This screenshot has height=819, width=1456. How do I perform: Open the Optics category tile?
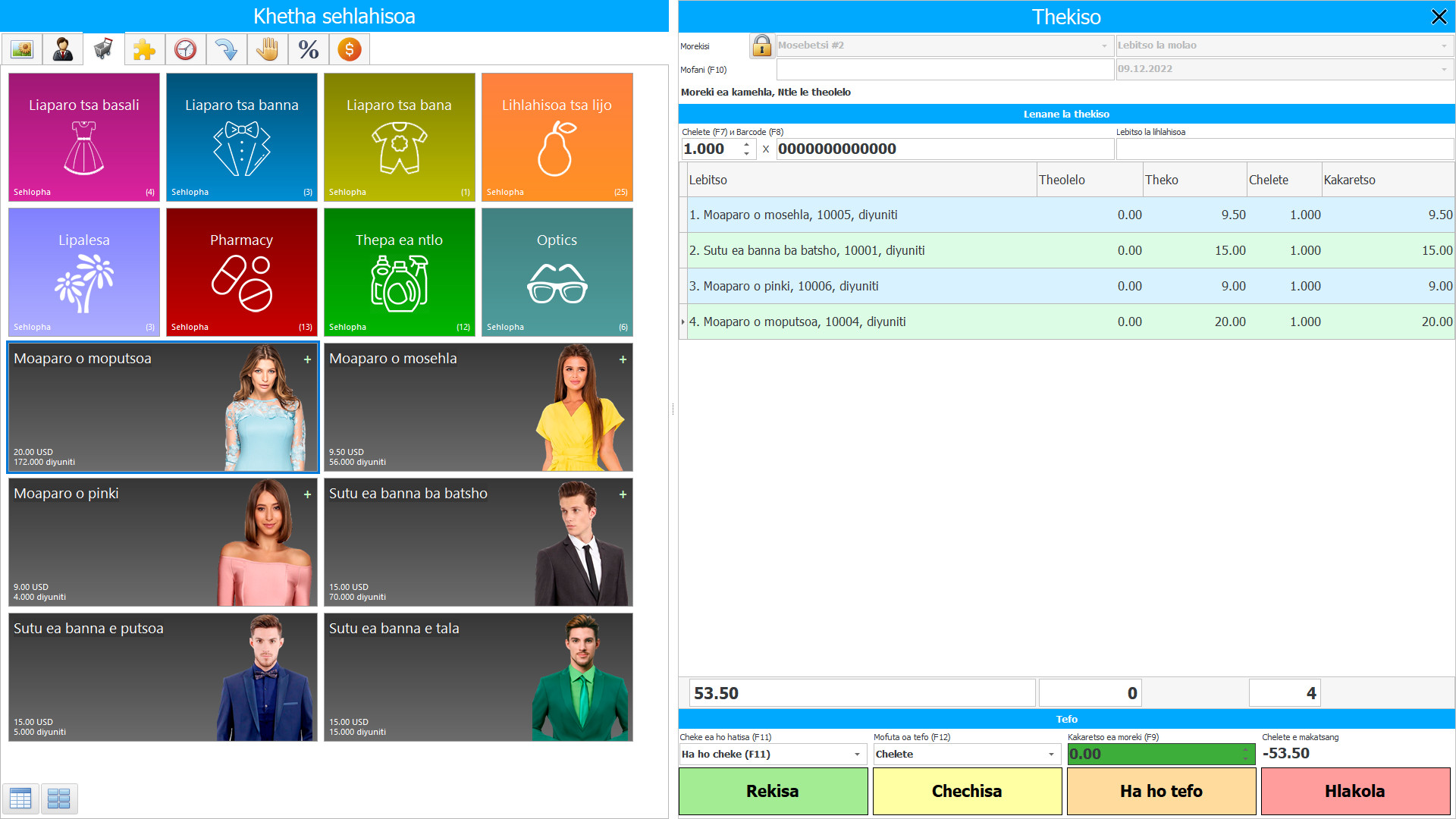click(557, 272)
